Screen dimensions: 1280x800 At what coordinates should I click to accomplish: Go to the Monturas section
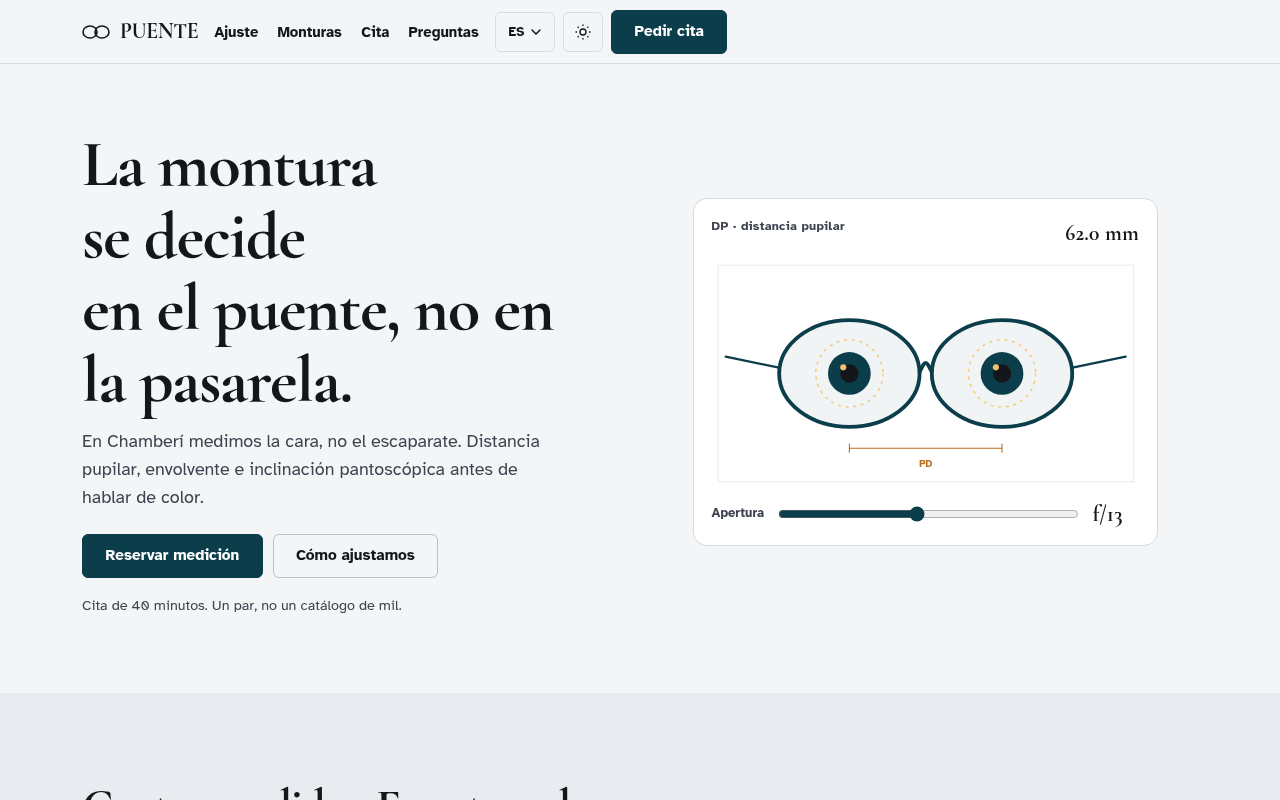(x=309, y=32)
